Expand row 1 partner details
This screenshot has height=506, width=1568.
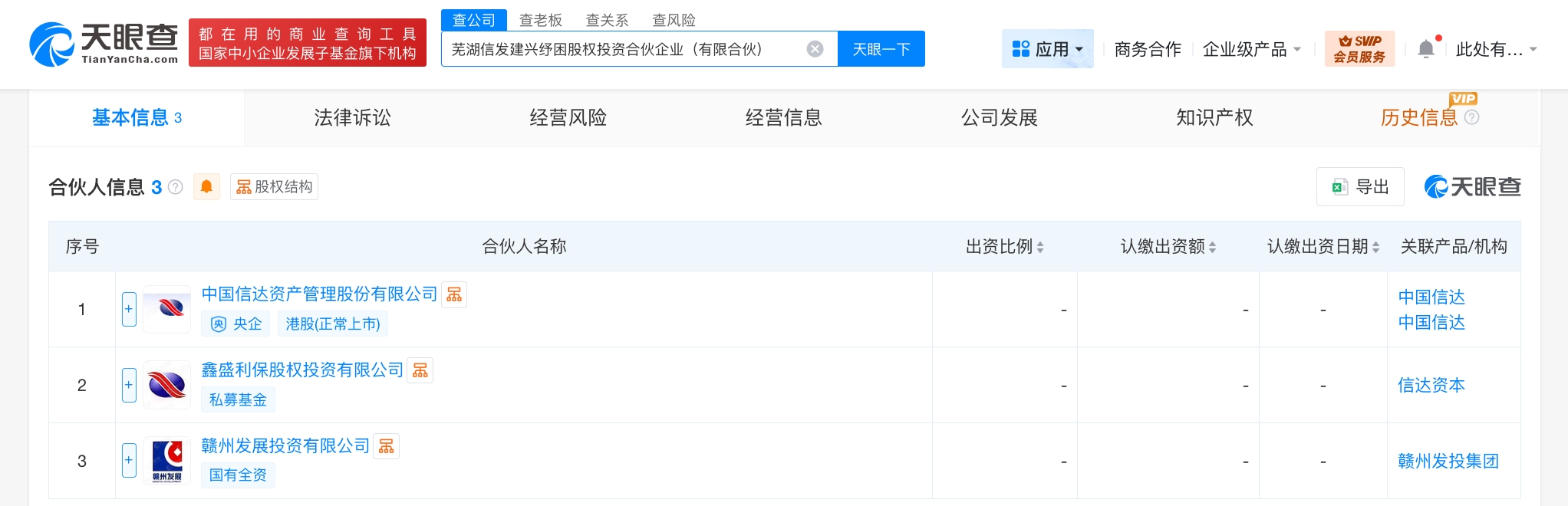pyautogui.click(x=129, y=309)
